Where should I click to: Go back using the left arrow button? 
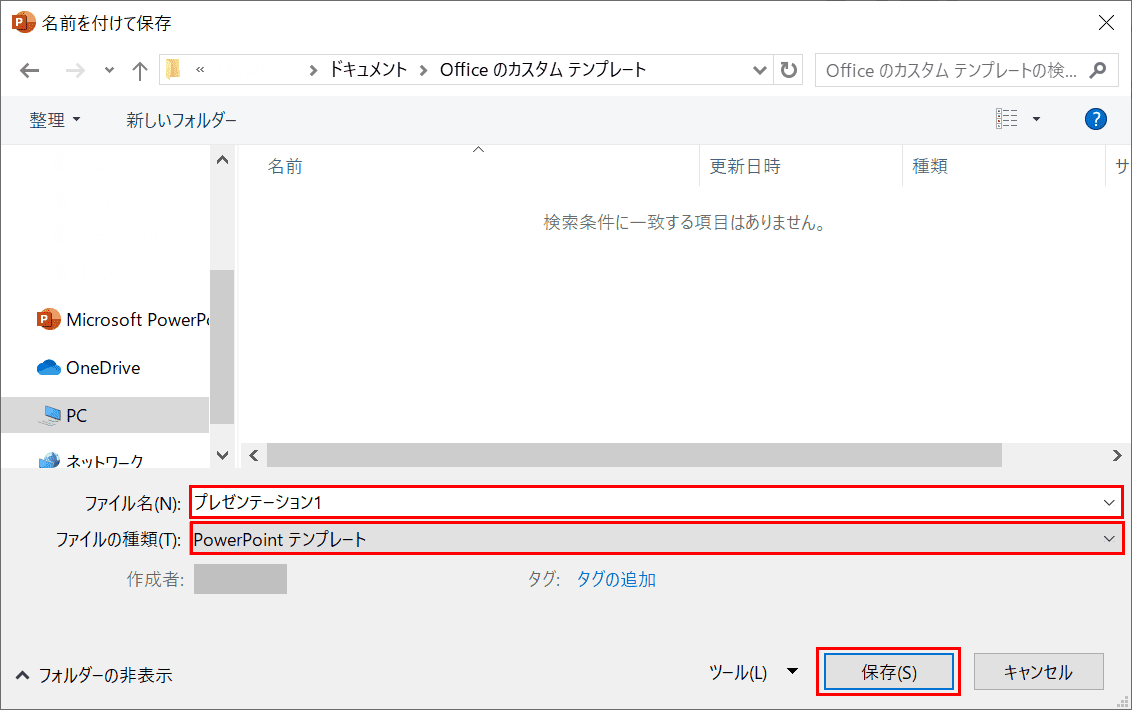(x=30, y=70)
